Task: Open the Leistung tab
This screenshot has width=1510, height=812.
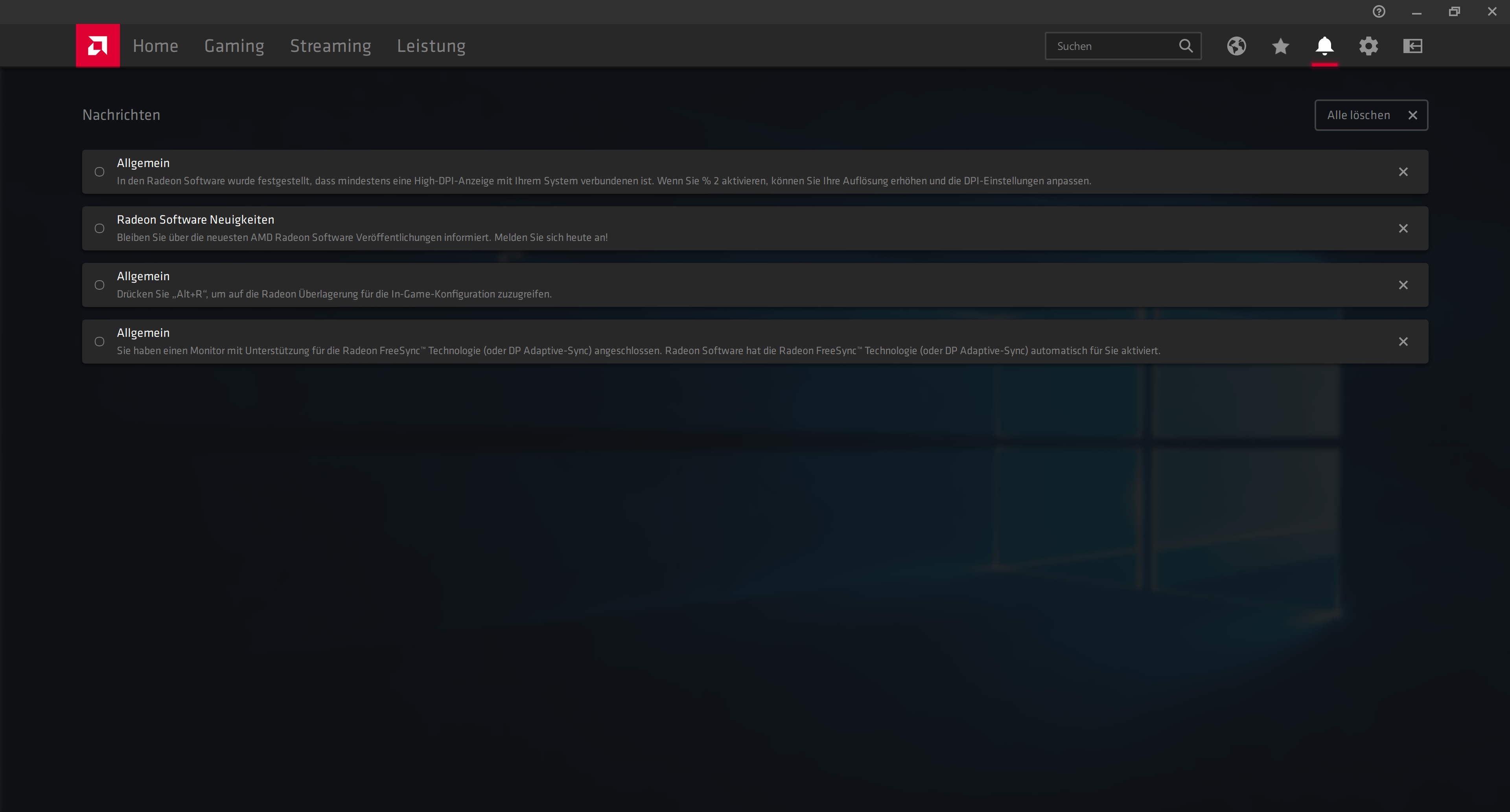Action: (431, 46)
